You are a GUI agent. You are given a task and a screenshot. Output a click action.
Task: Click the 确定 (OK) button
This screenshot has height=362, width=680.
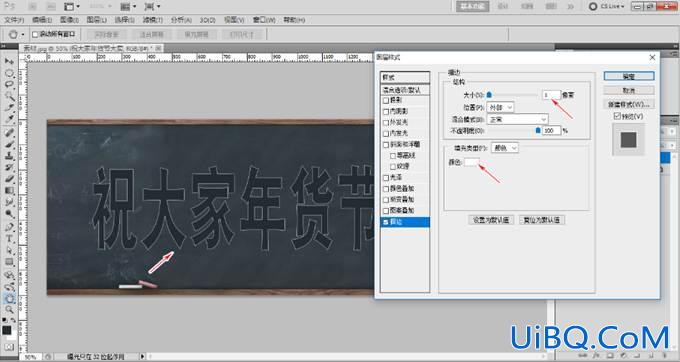tap(629, 76)
